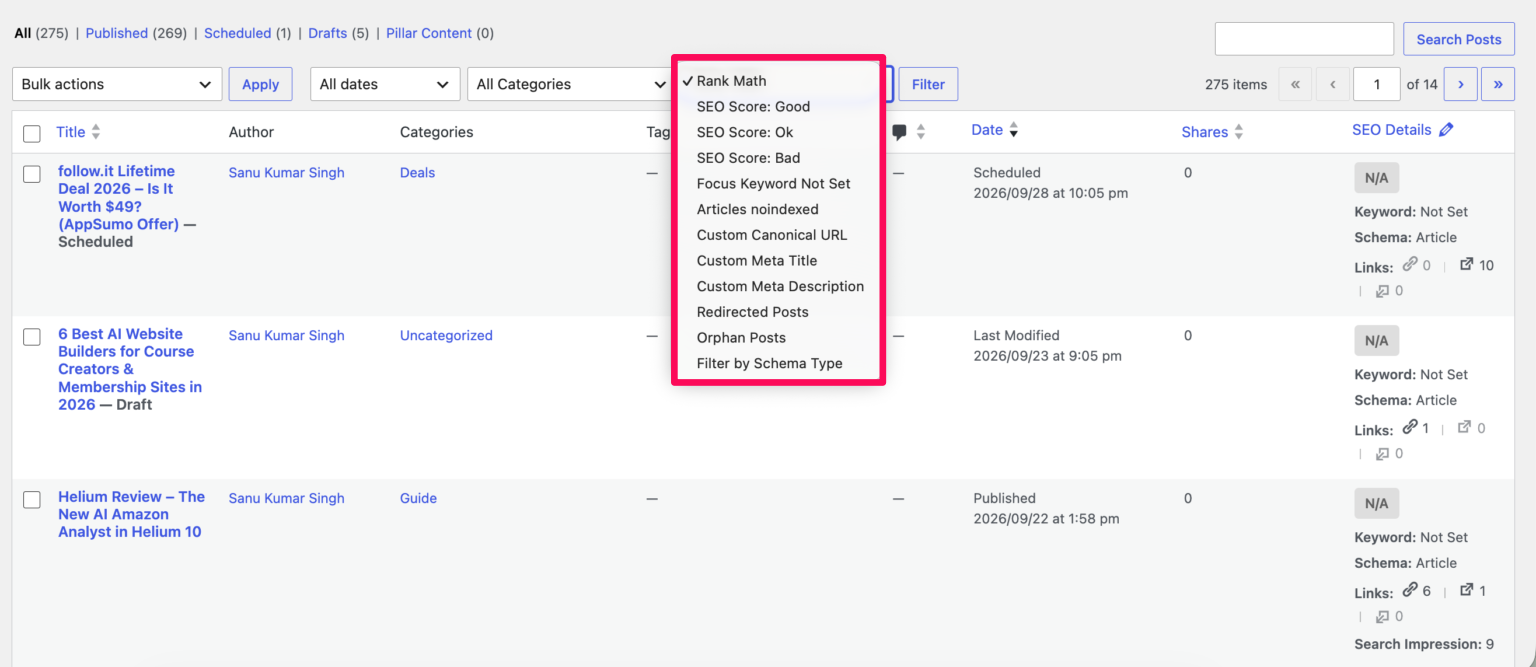Choose SEO Score: Bad filter option
Image resolution: width=1536 pixels, height=667 pixels.
tap(778, 158)
